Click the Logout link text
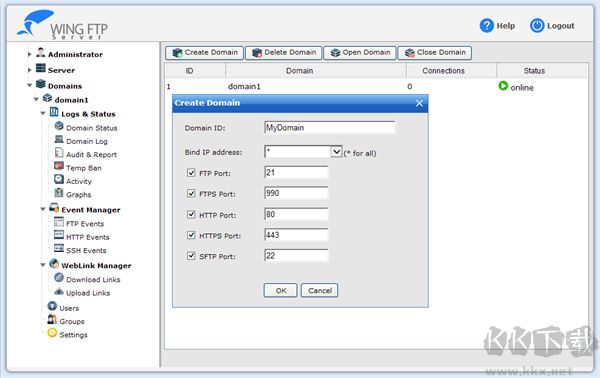600x378 pixels. (x=561, y=26)
